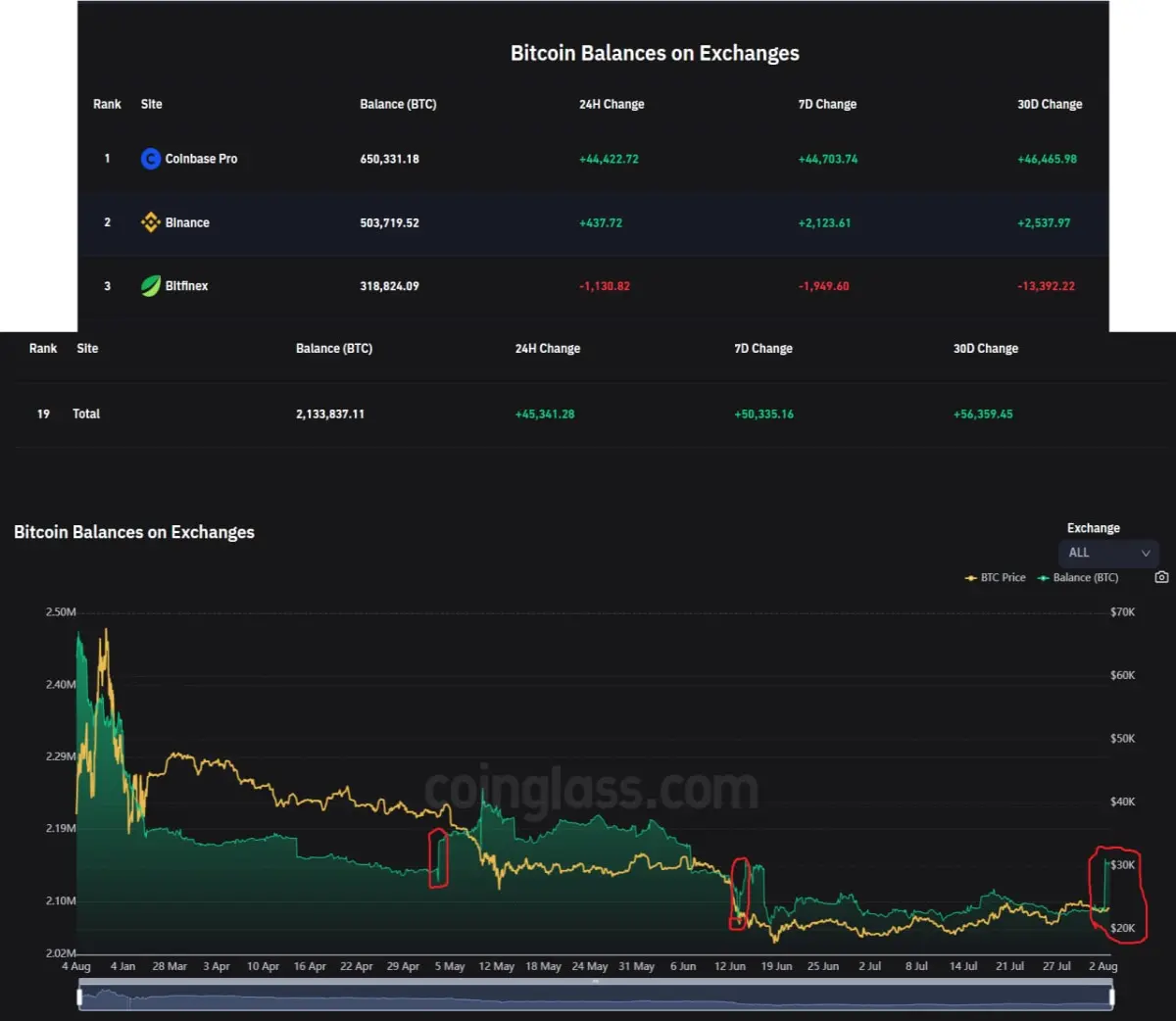The width and height of the screenshot is (1176, 1021).
Task: Click the camera screenshot icon beside the legend
Action: (x=1161, y=577)
